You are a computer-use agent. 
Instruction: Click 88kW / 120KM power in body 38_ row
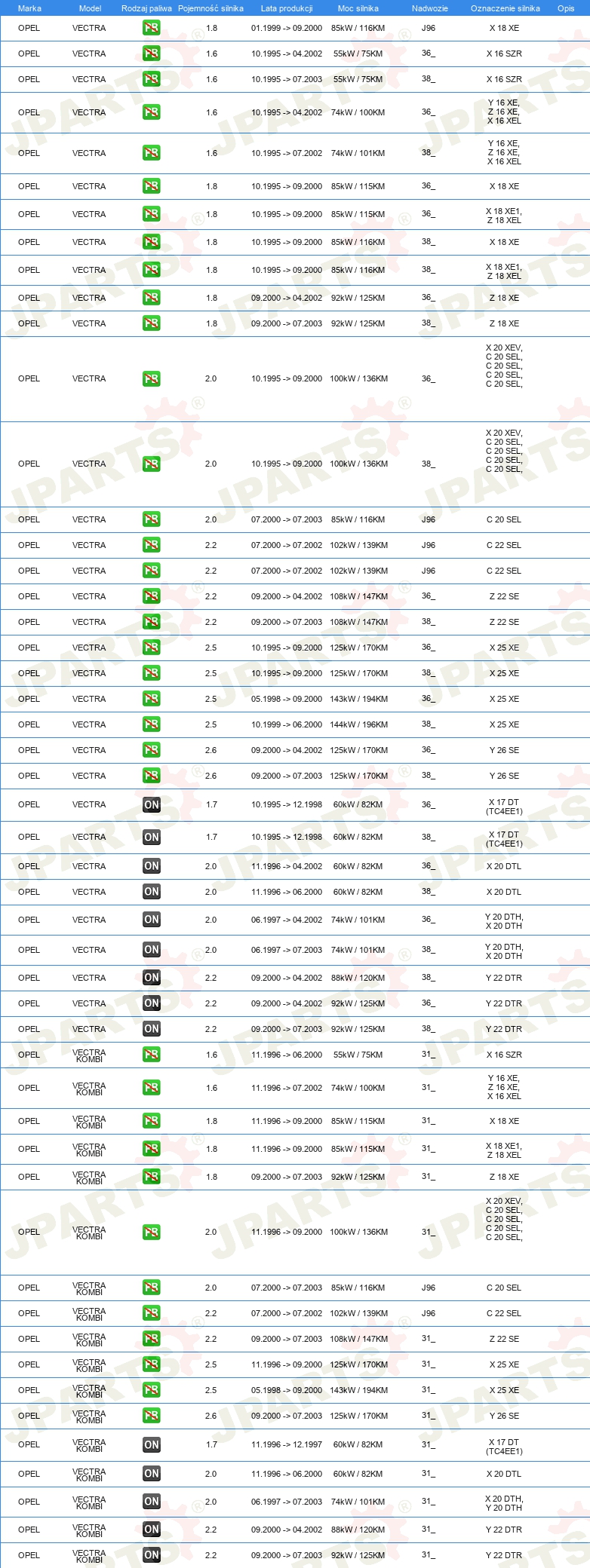(358, 978)
